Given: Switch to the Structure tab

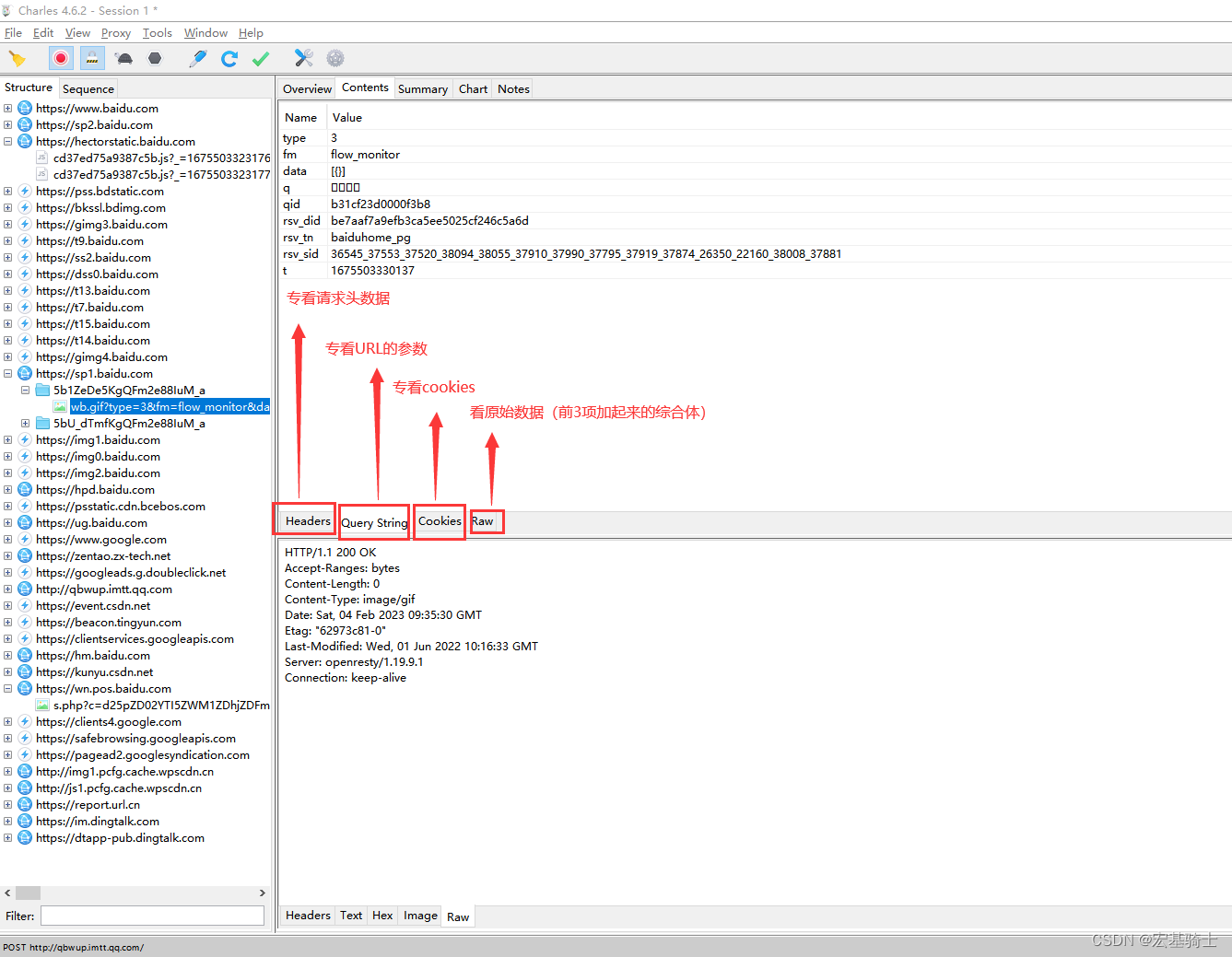Looking at the screenshot, I should click(x=29, y=88).
